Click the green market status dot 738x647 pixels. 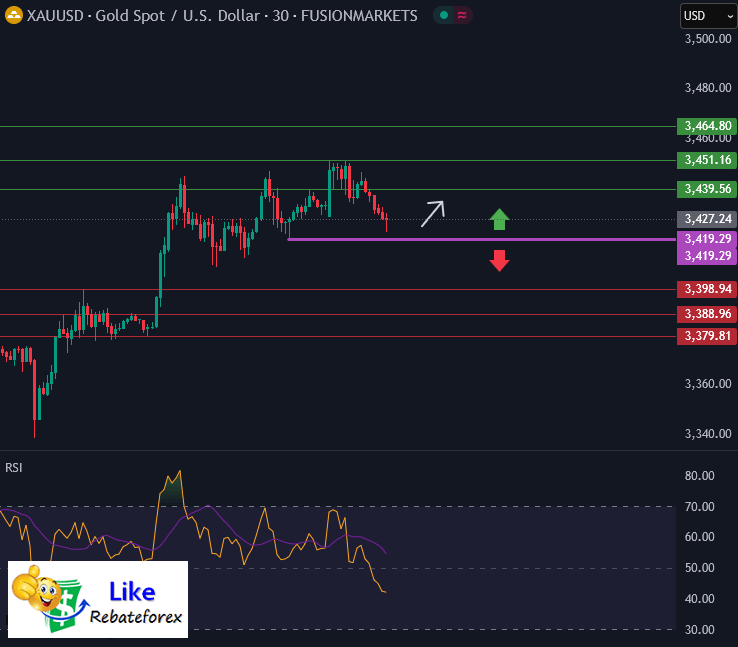(x=443, y=16)
